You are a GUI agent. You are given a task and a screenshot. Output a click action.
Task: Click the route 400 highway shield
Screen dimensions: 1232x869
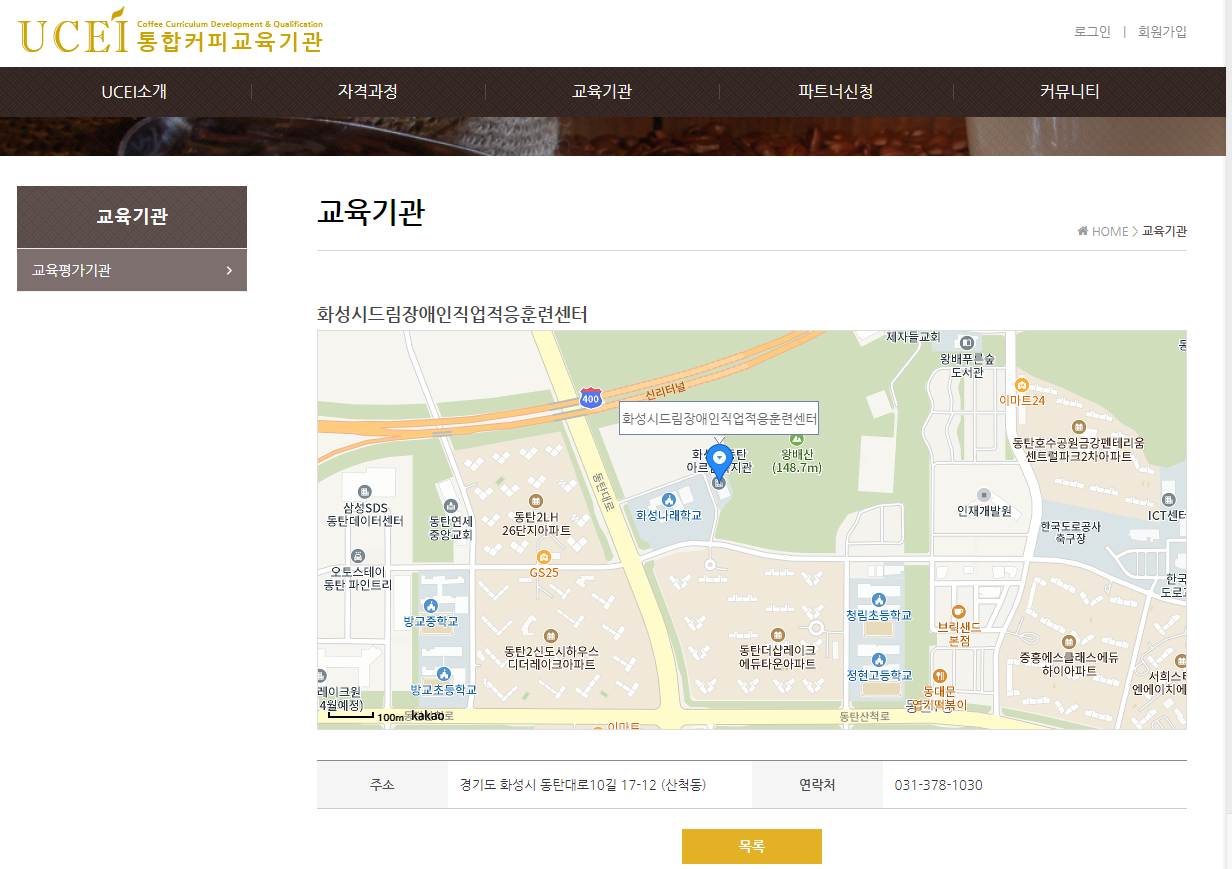(591, 398)
